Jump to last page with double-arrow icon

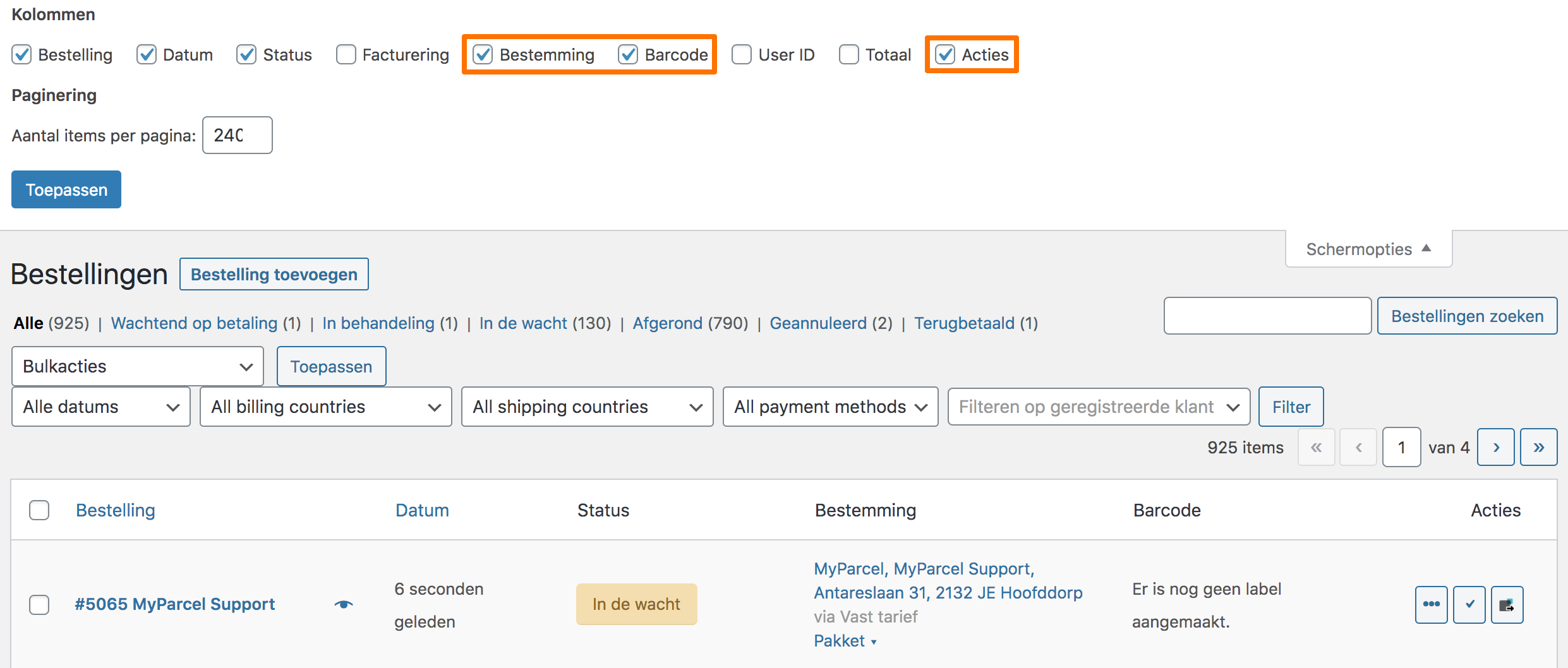[1539, 447]
